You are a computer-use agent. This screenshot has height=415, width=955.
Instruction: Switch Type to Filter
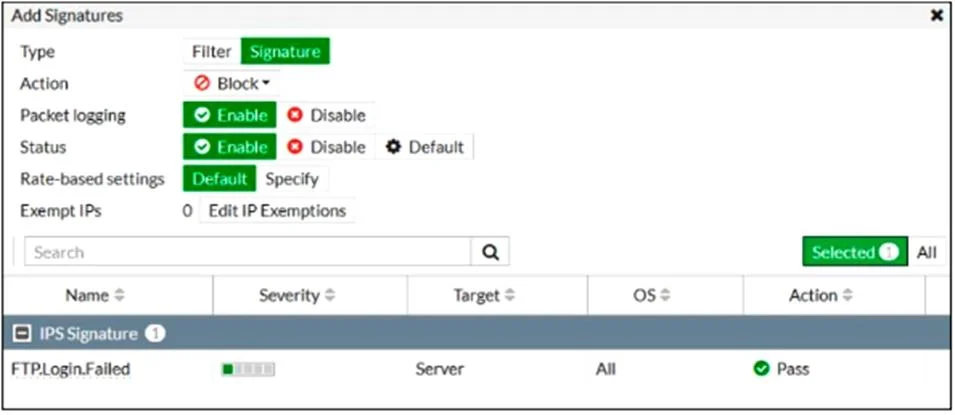[211, 51]
